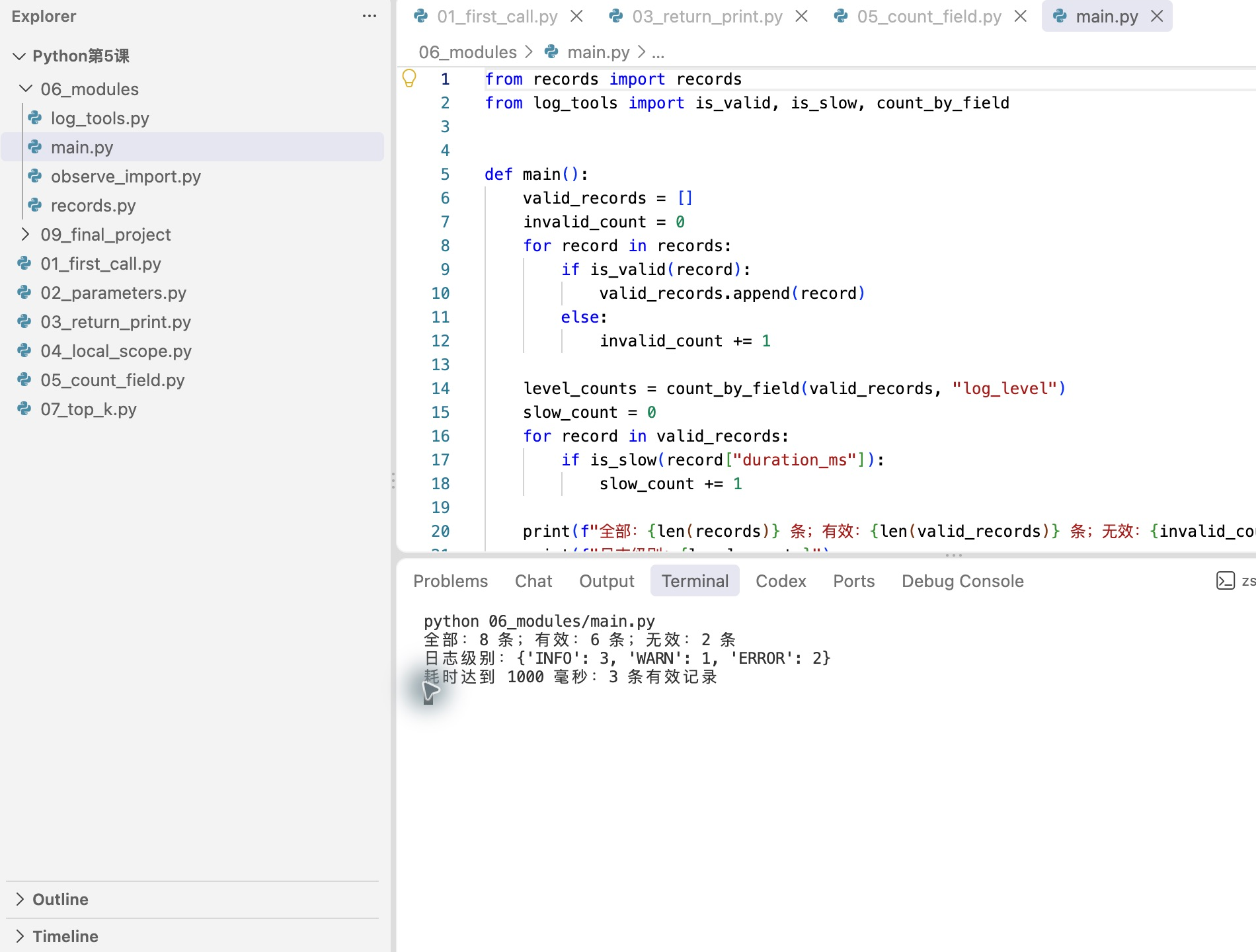Click the Python icon beside log_tools.py
This screenshot has height=952, width=1256.
[35, 118]
